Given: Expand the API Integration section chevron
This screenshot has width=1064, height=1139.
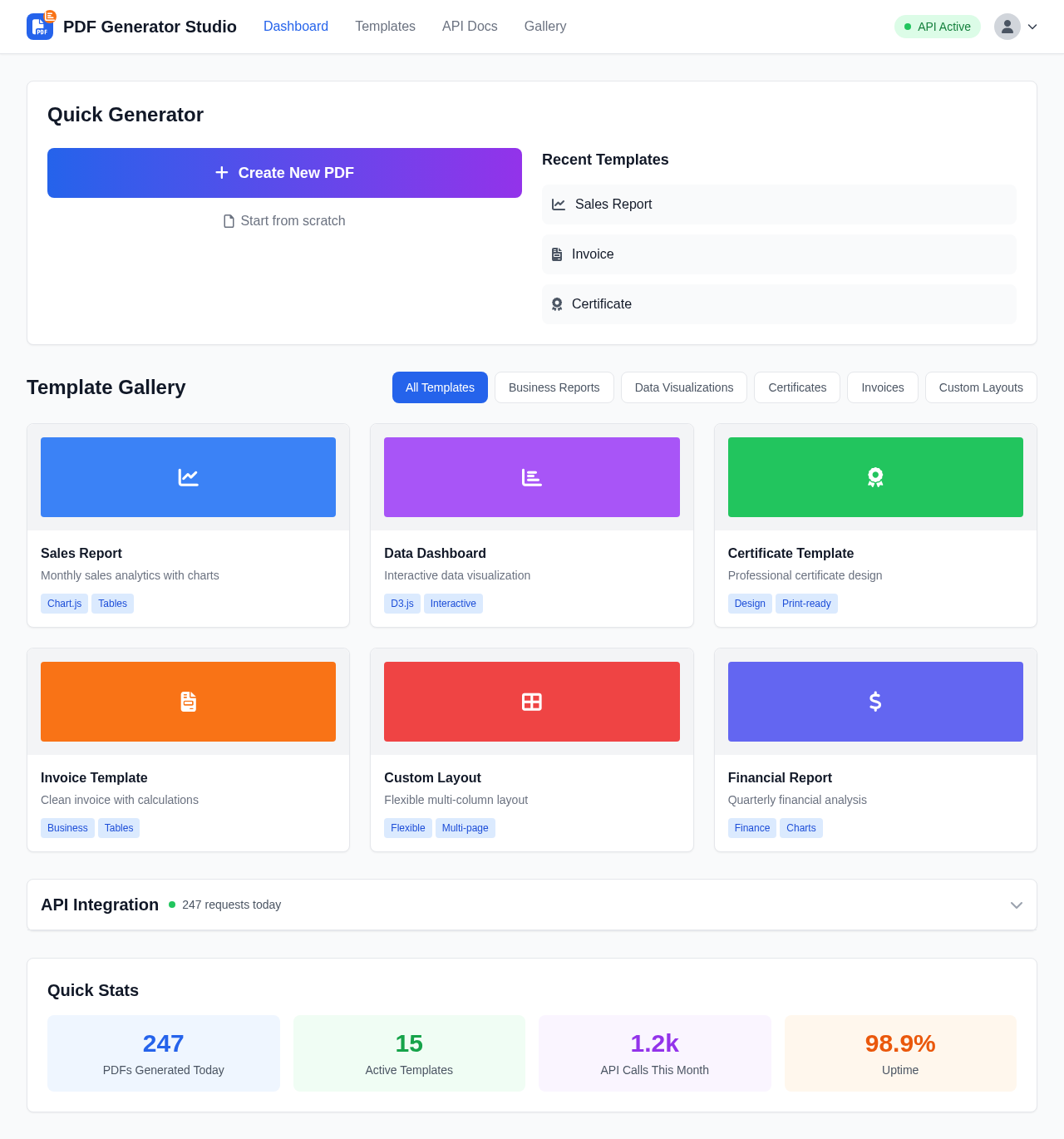Looking at the screenshot, I should pyautogui.click(x=1016, y=905).
